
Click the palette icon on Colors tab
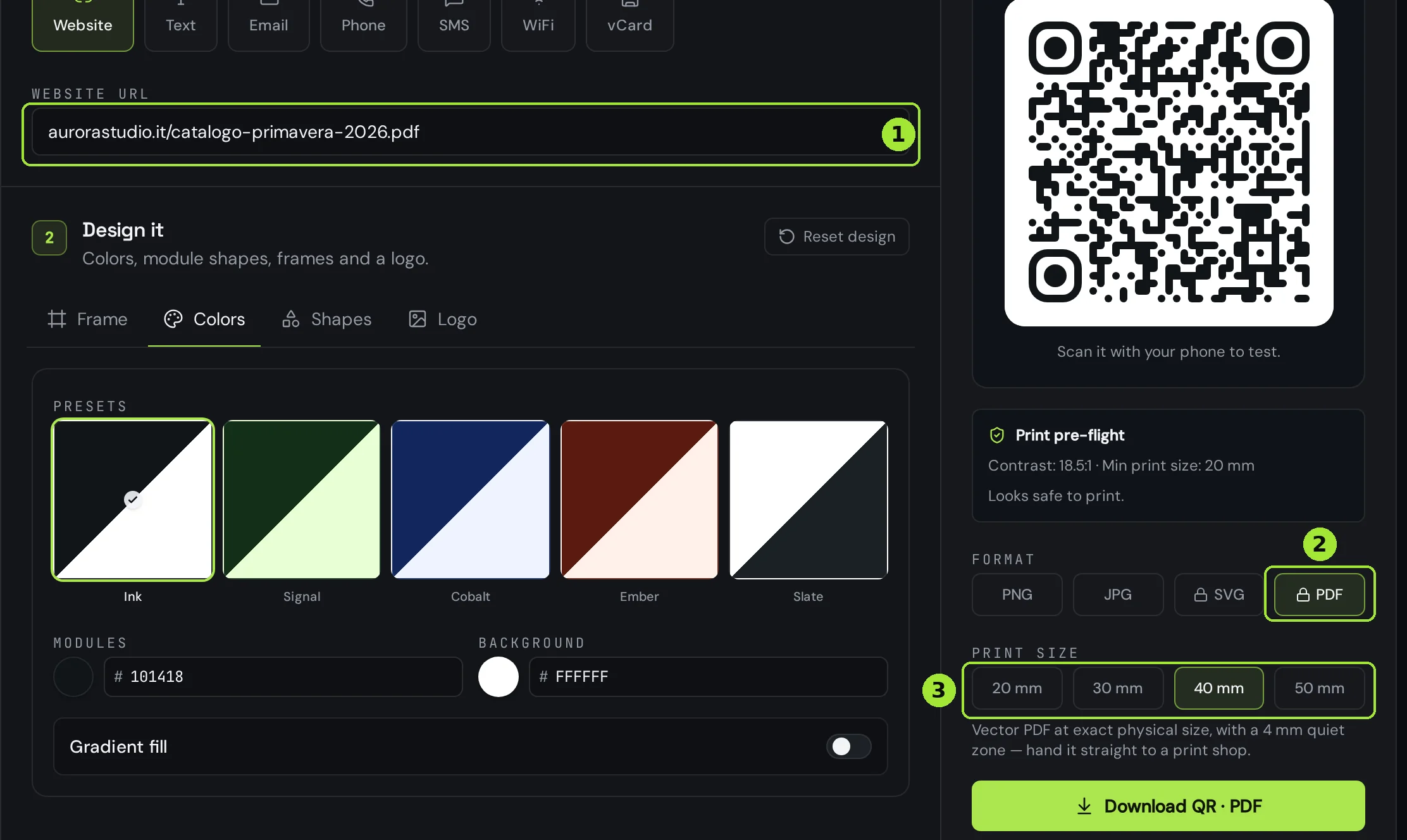tap(173, 319)
